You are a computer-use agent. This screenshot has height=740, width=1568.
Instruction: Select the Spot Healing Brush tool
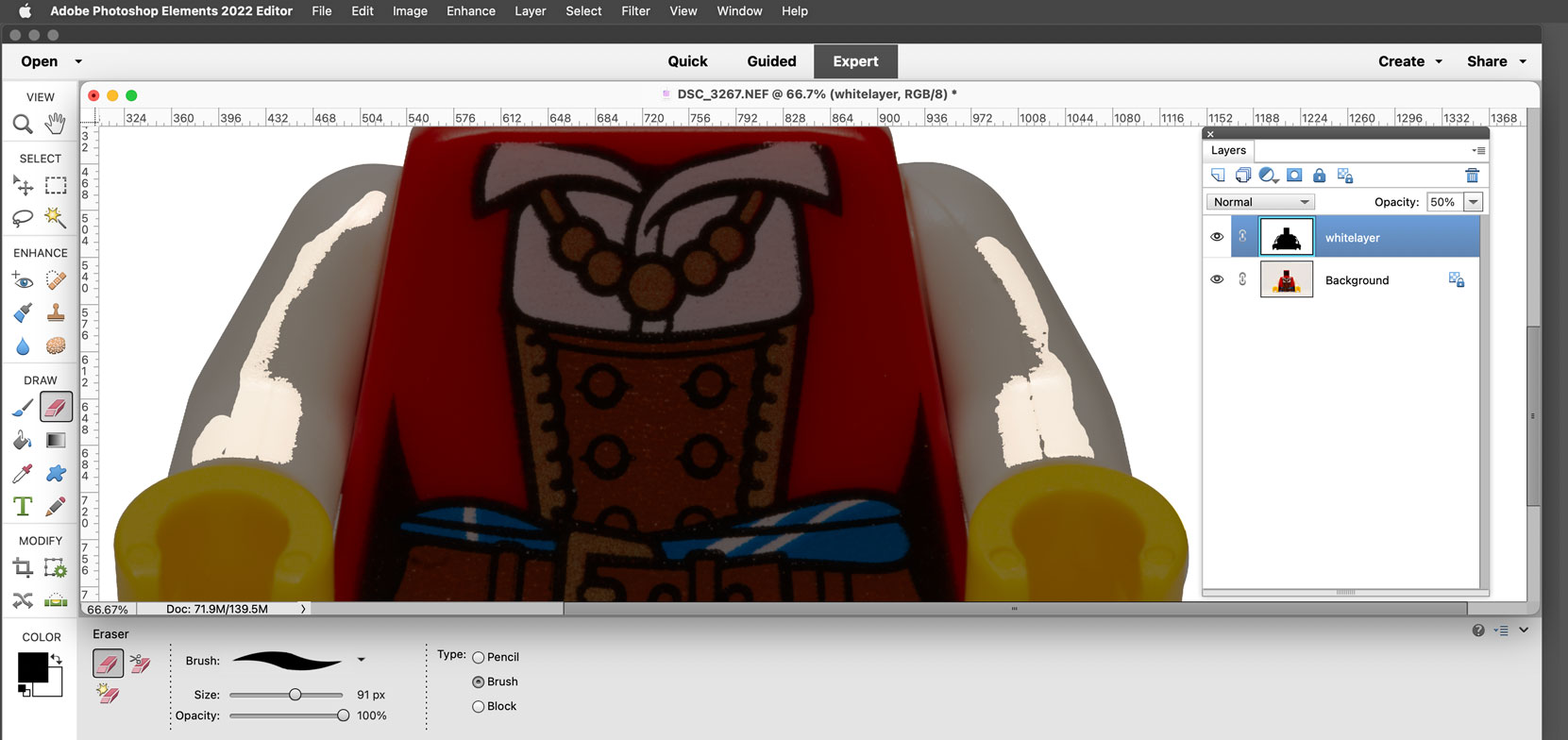[56, 279]
